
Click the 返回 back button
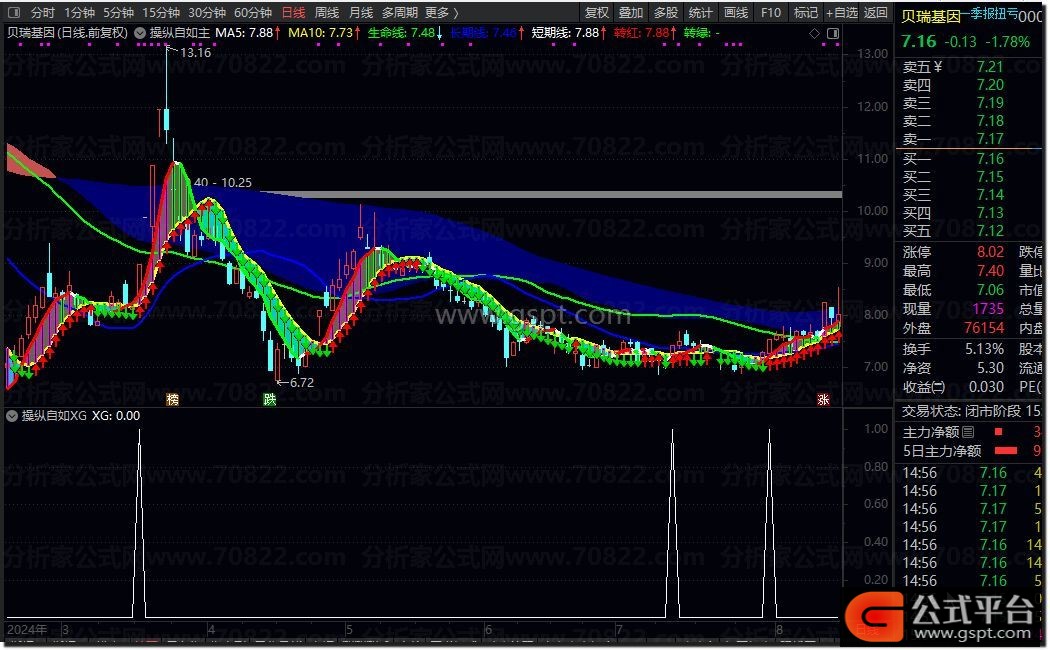(x=876, y=13)
